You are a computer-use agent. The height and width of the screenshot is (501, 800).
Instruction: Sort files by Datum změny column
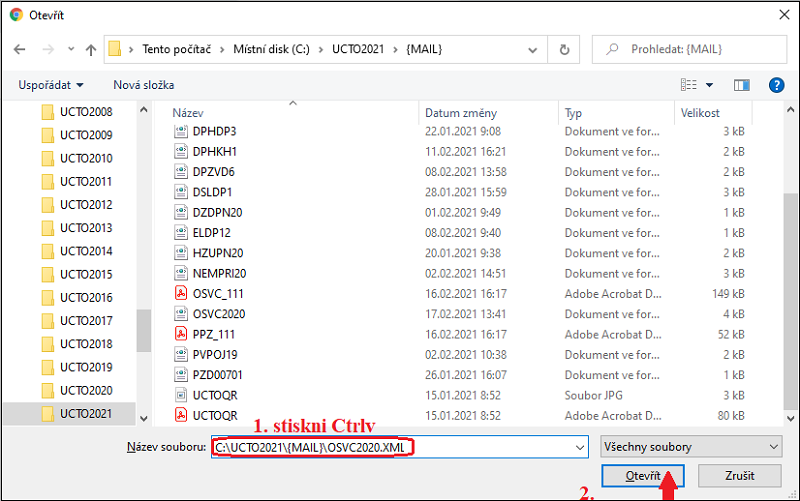(x=460, y=113)
